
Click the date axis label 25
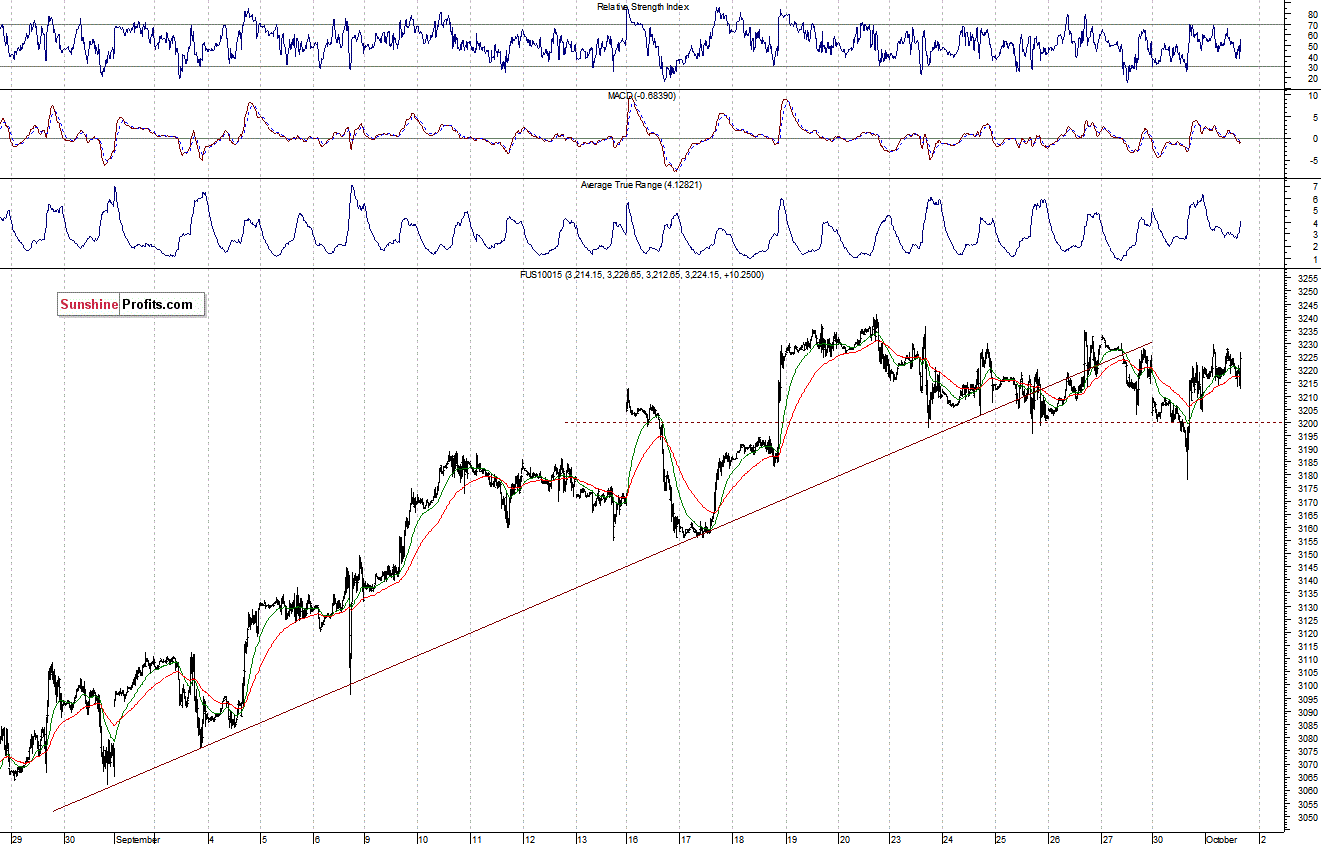[1000, 839]
